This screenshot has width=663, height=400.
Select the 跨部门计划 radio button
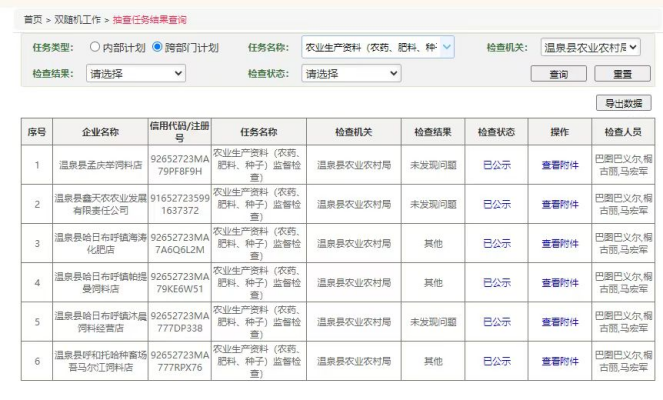(157, 47)
